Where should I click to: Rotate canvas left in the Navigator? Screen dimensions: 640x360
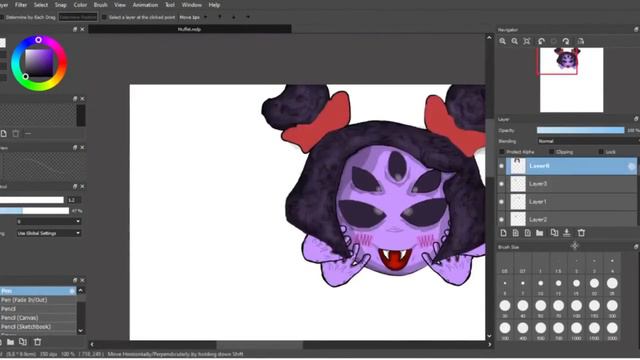(x=541, y=41)
